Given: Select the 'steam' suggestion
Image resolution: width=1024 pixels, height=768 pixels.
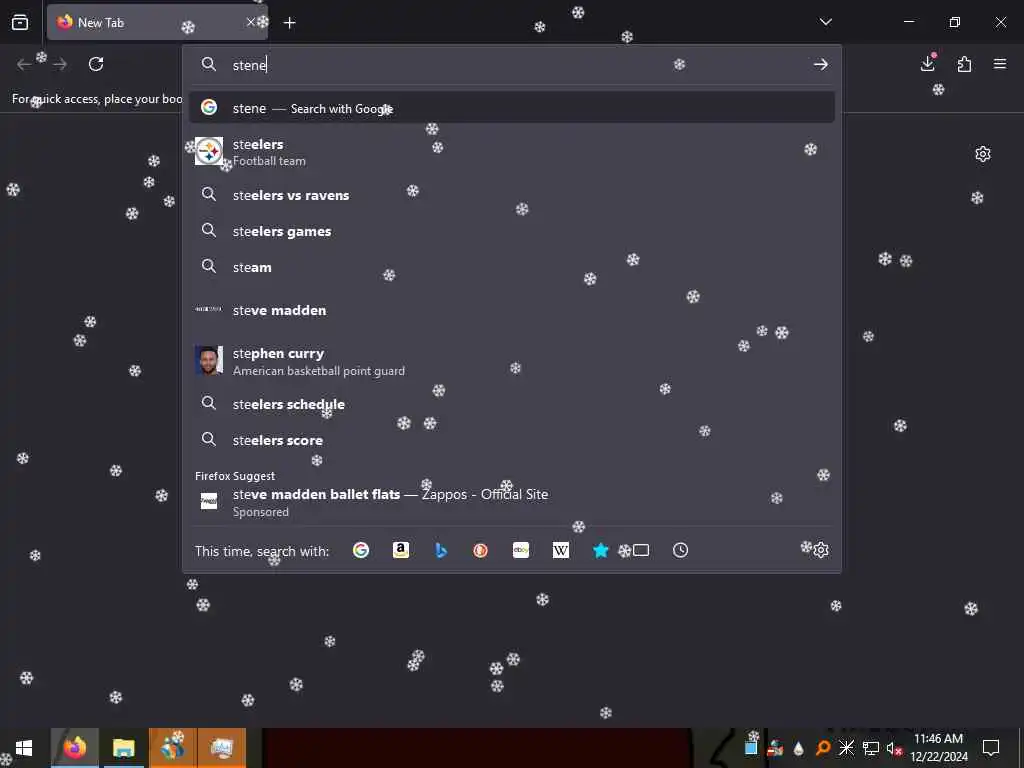Looking at the screenshot, I should click(x=512, y=267).
